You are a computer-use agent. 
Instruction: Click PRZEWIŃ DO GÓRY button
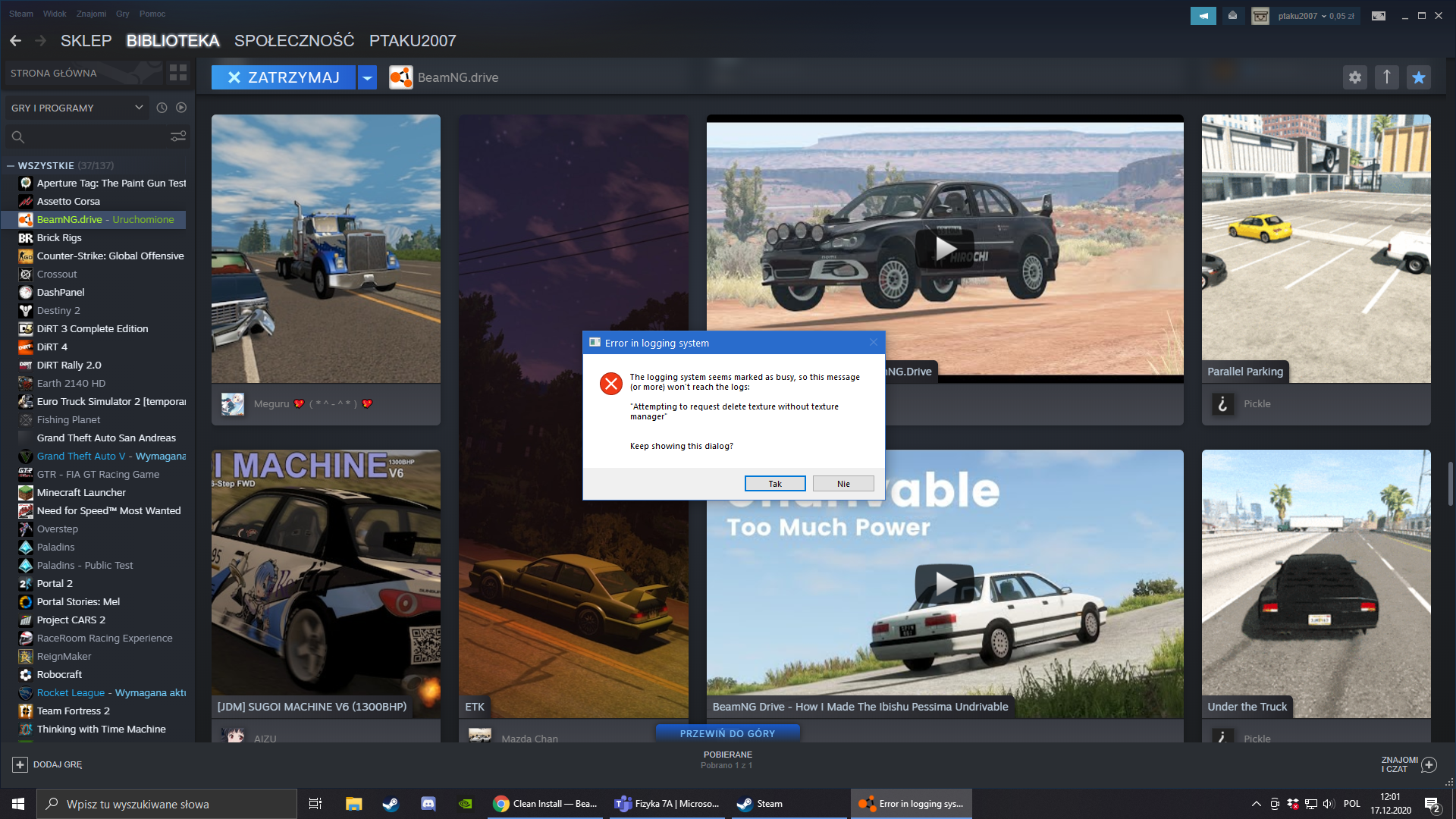click(727, 733)
